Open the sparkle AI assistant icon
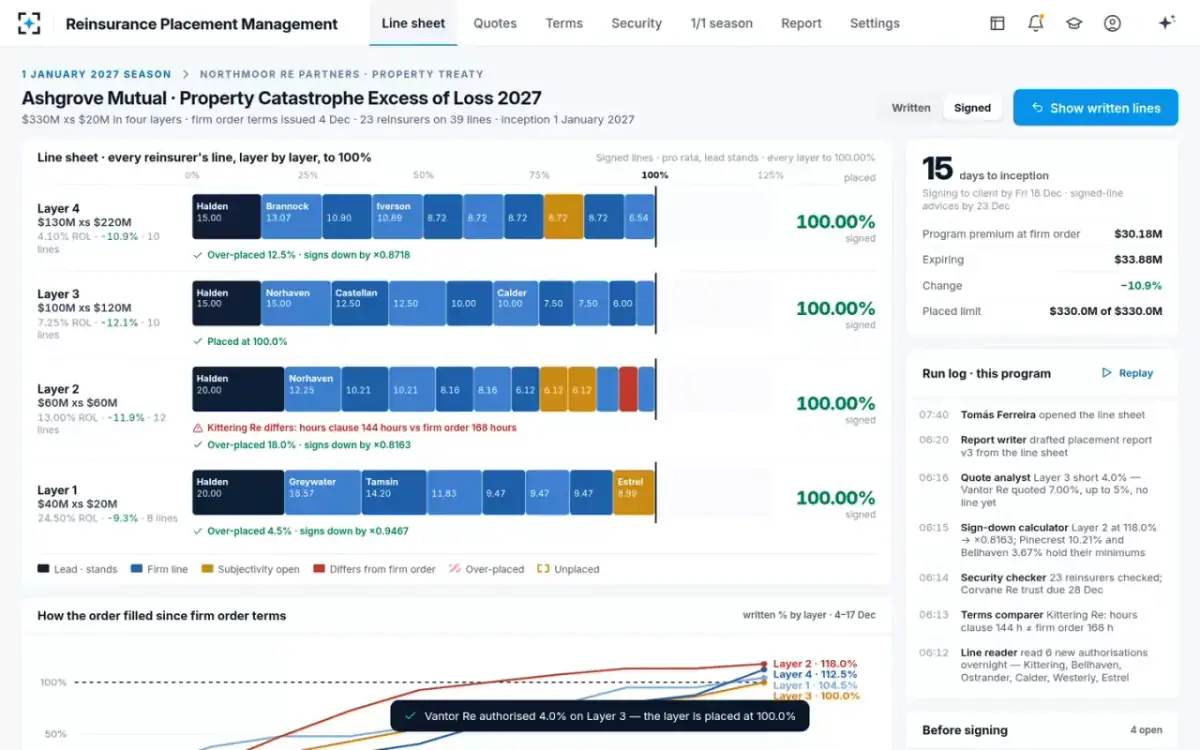 [1166, 23]
